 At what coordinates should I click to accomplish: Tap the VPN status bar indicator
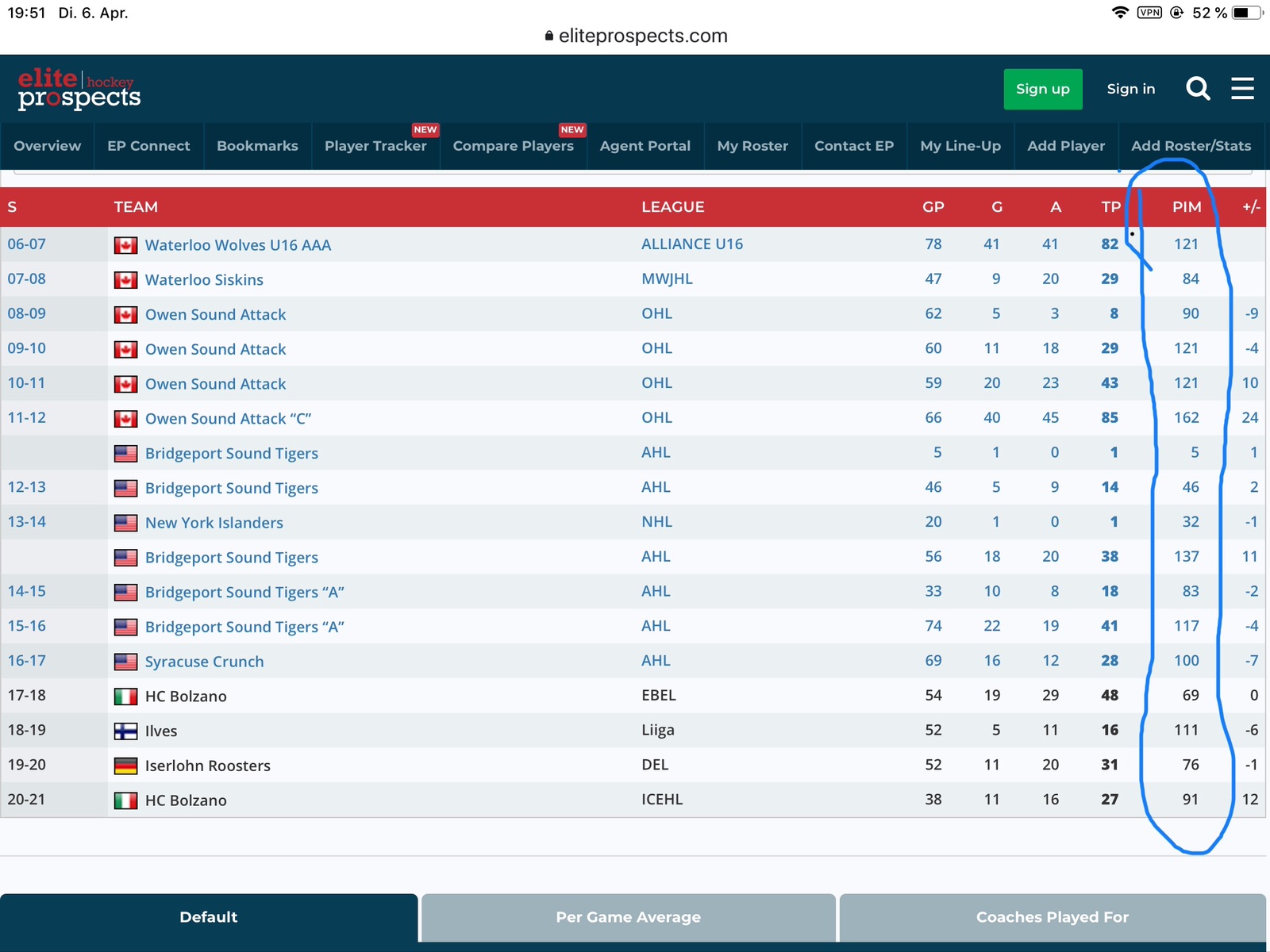pos(1149,13)
